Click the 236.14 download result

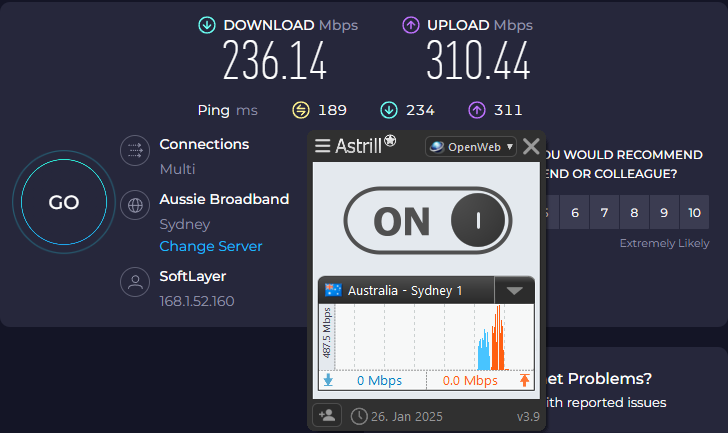click(x=275, y=61)
